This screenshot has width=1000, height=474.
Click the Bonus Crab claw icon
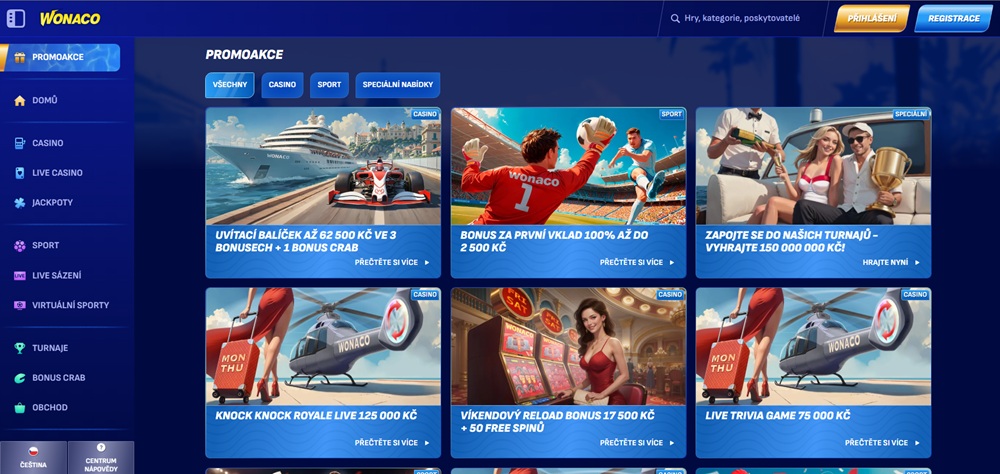(x=20, y=378)
